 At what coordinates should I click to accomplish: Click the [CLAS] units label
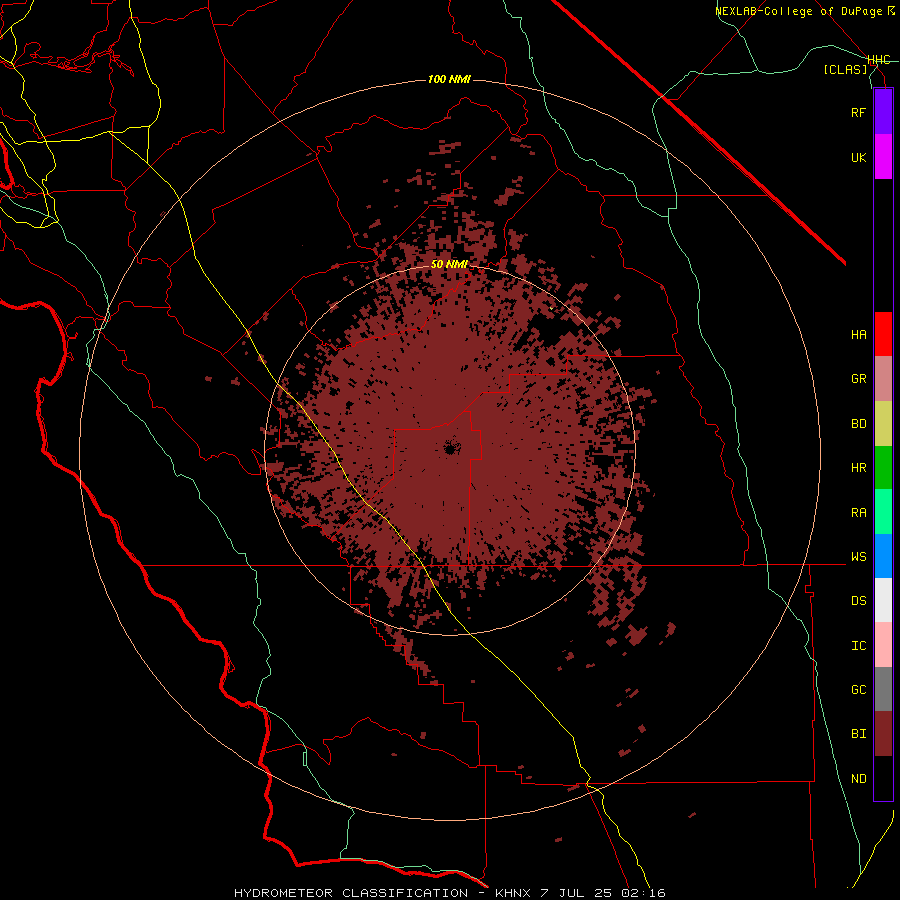(845, 70)
